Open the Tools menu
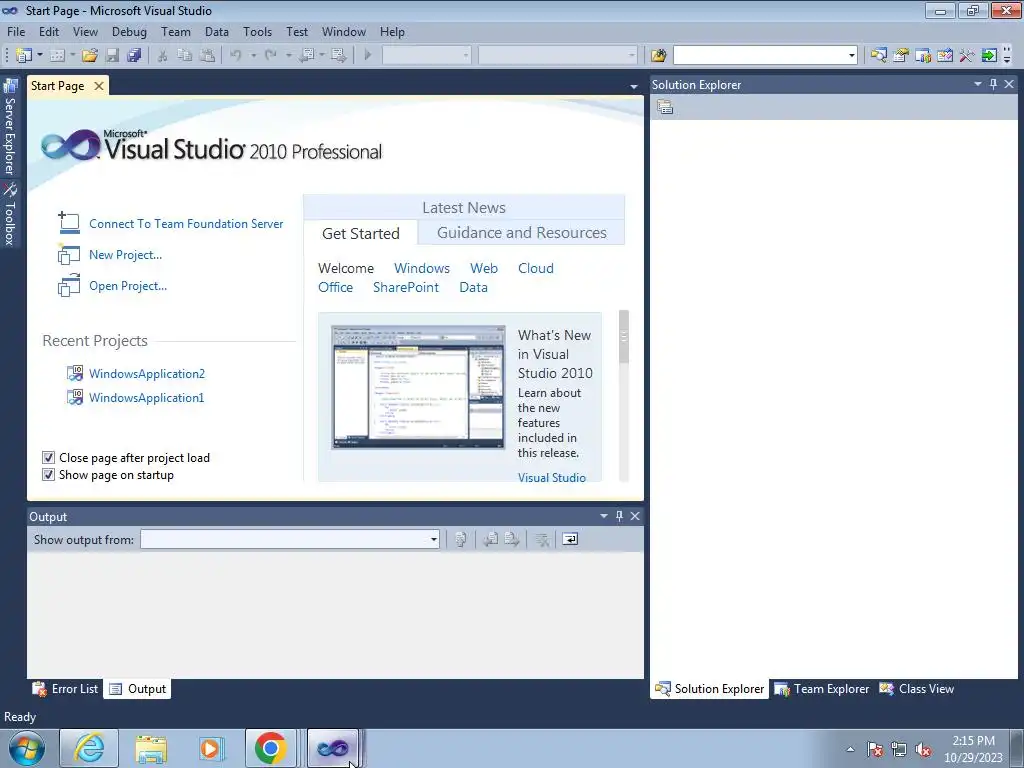Screen dimensions: 1024x768 [257, 31]
